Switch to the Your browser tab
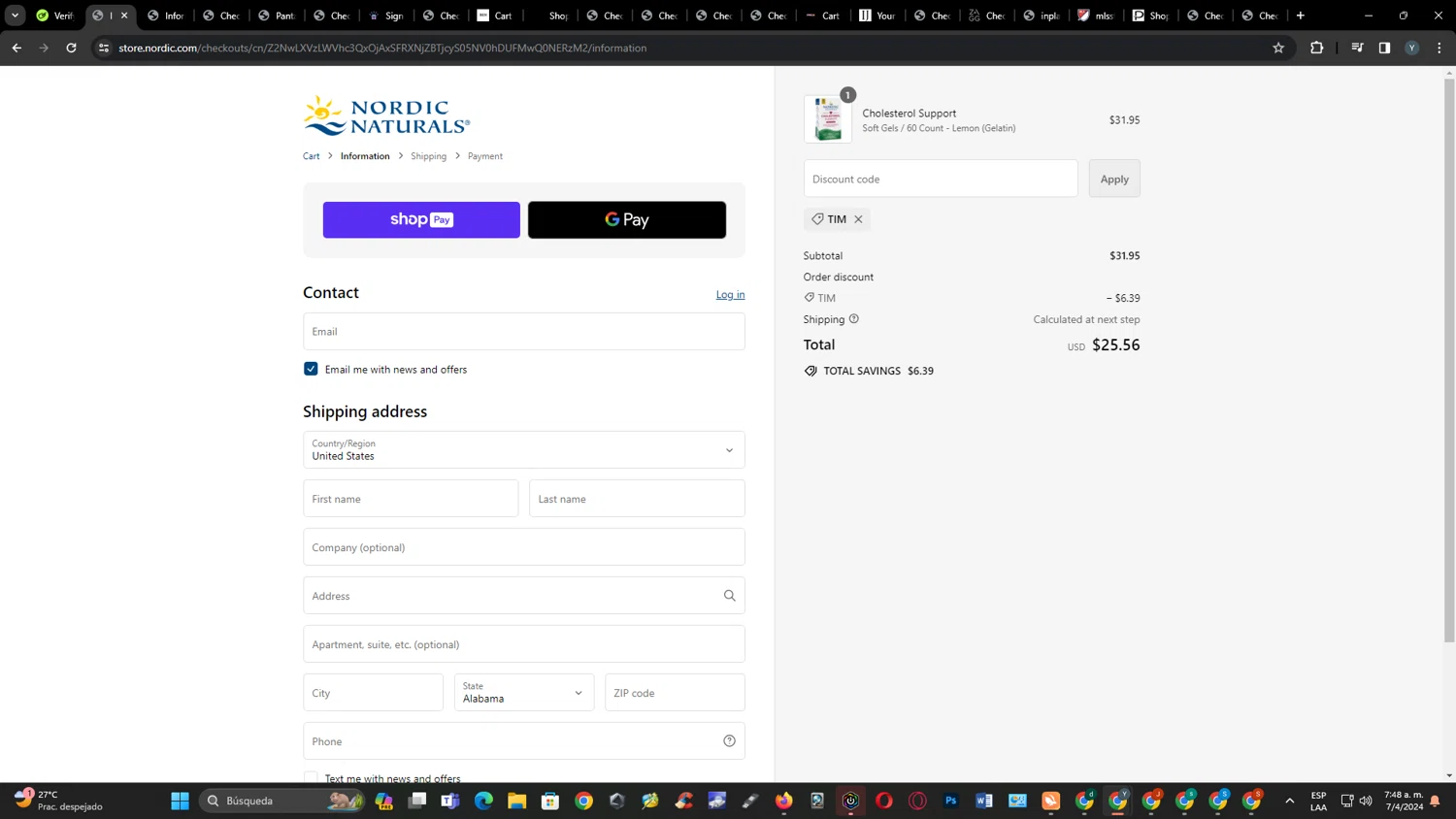 (x=877, y=16)
